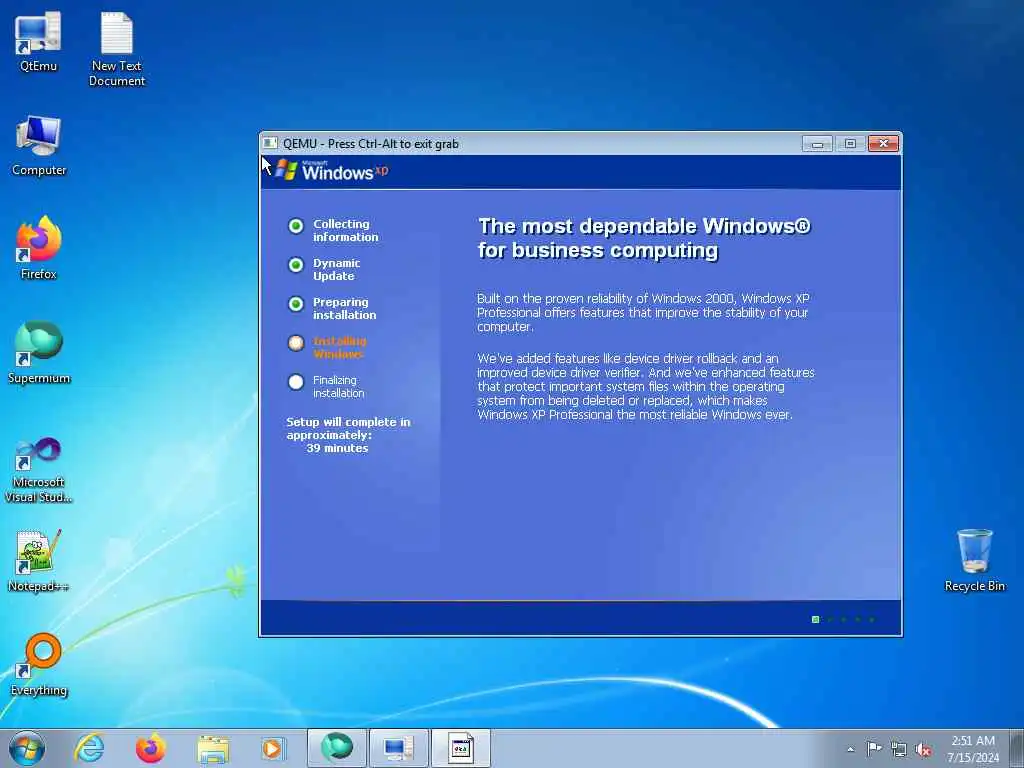
Task: Select the Everything search shortcut
Action: 39,665
